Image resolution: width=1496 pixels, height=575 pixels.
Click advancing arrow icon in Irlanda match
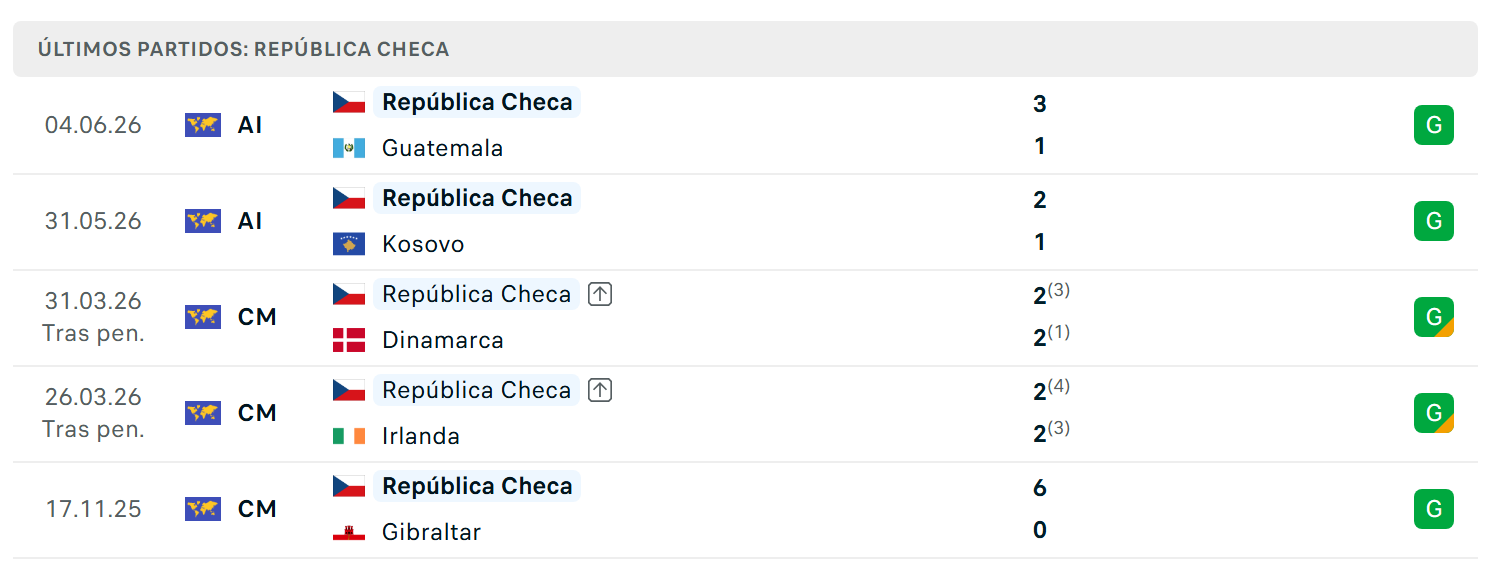[x=600, y=390]
